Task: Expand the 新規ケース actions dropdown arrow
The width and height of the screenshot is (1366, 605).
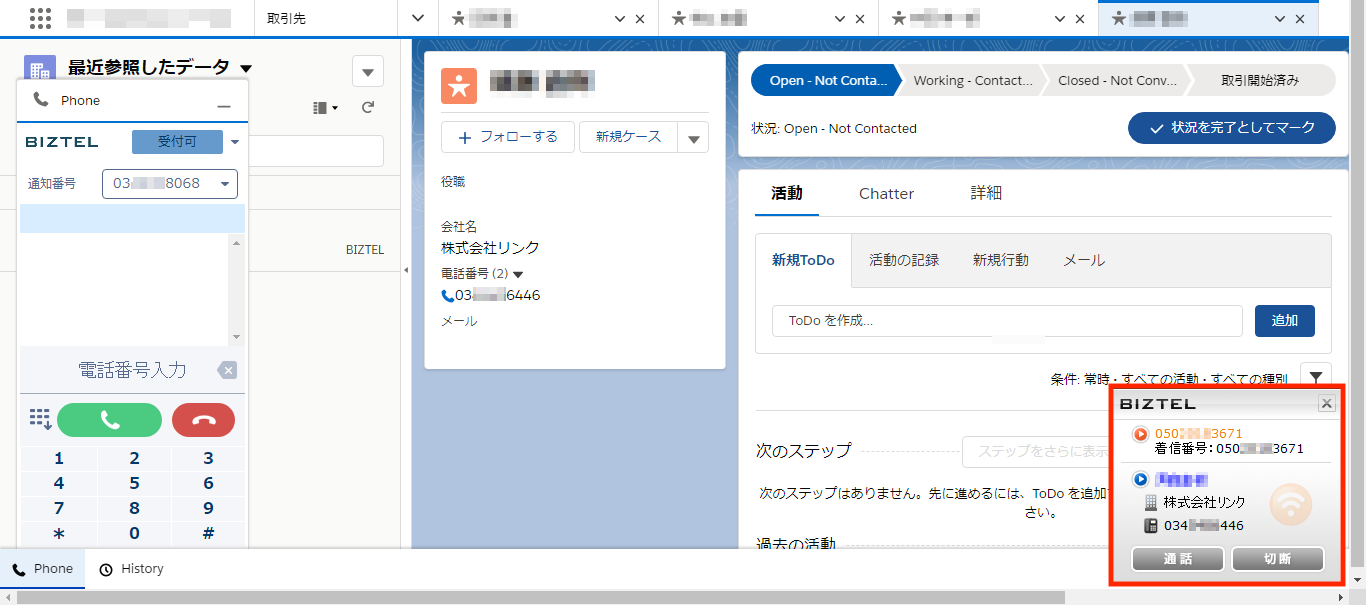Action: 694,138
